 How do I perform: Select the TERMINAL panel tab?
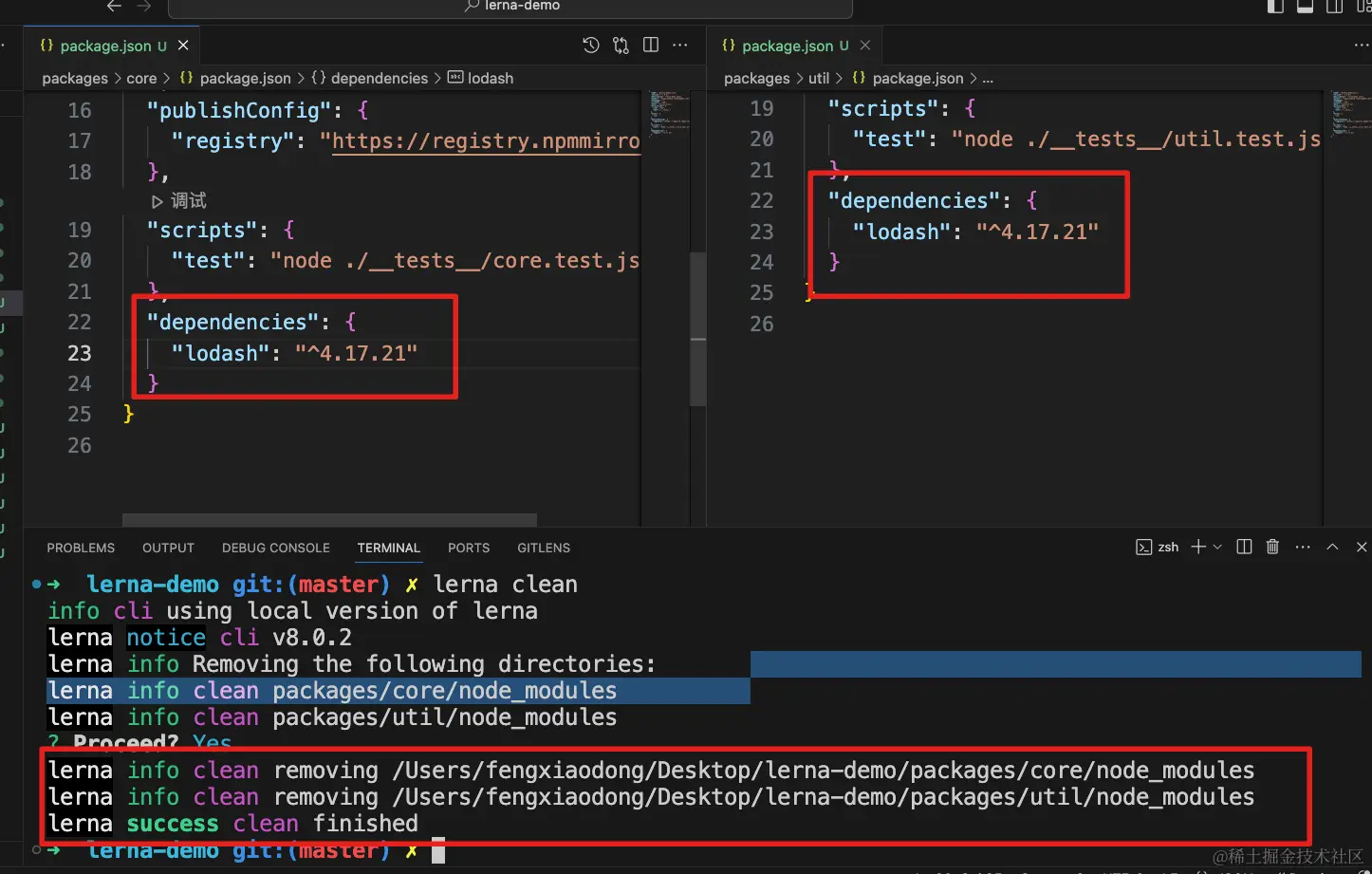pyautogui.click(x=388, y=548)
